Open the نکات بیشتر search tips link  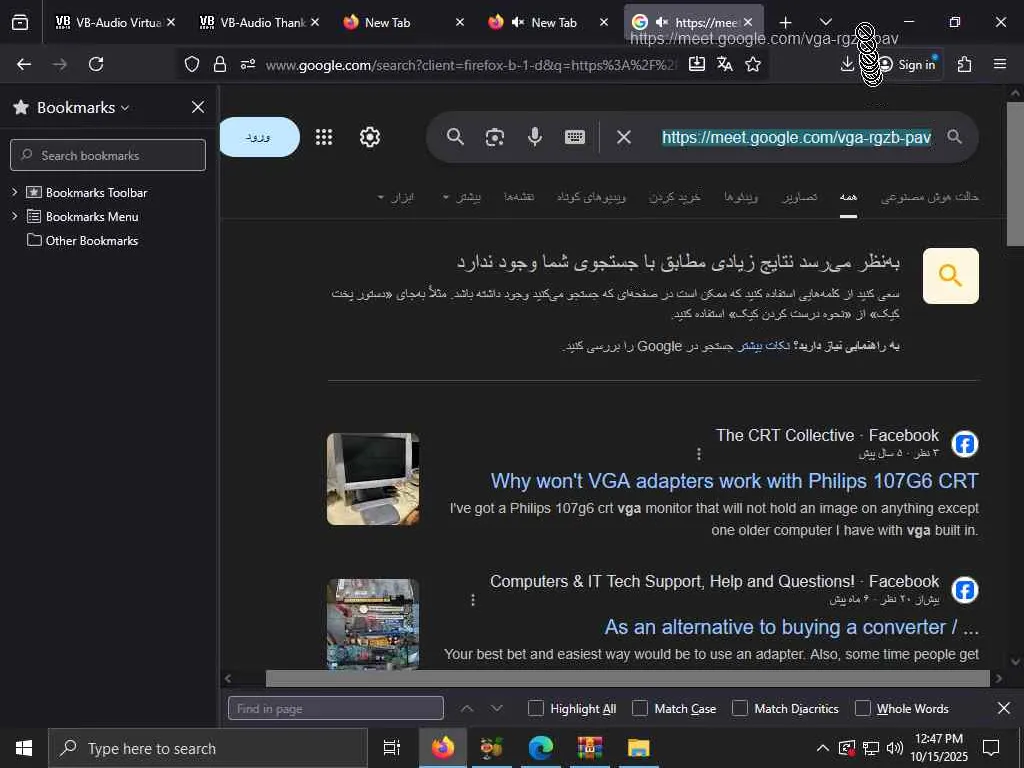764,346
